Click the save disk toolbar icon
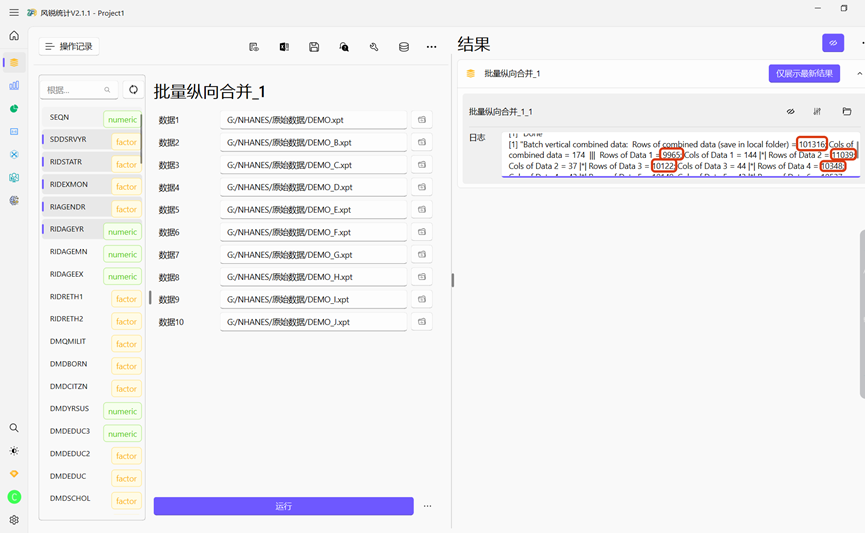Viewport: 865px width, 533px height. [314, 47]
